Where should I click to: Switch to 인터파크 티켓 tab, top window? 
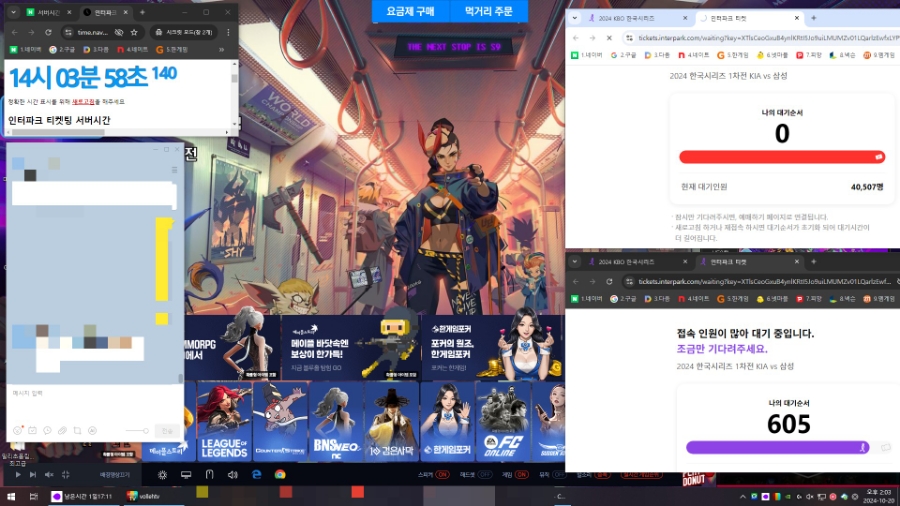click(x=749, y=18)
